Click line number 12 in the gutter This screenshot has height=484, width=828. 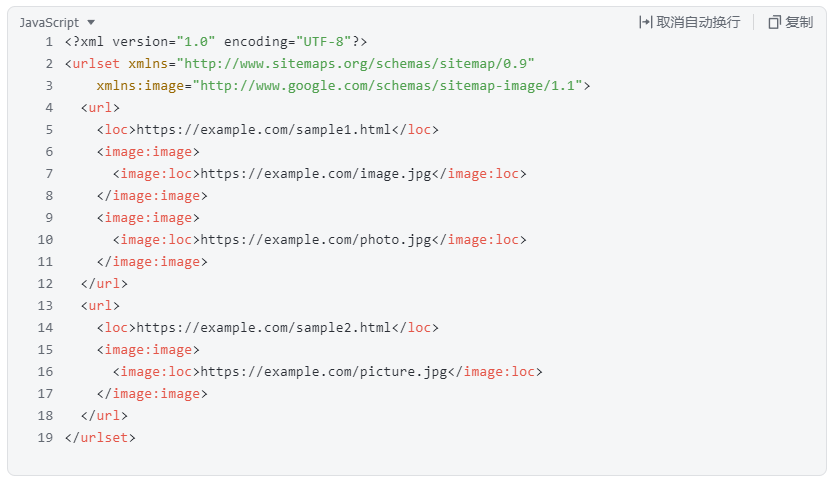tap(45, 284)
